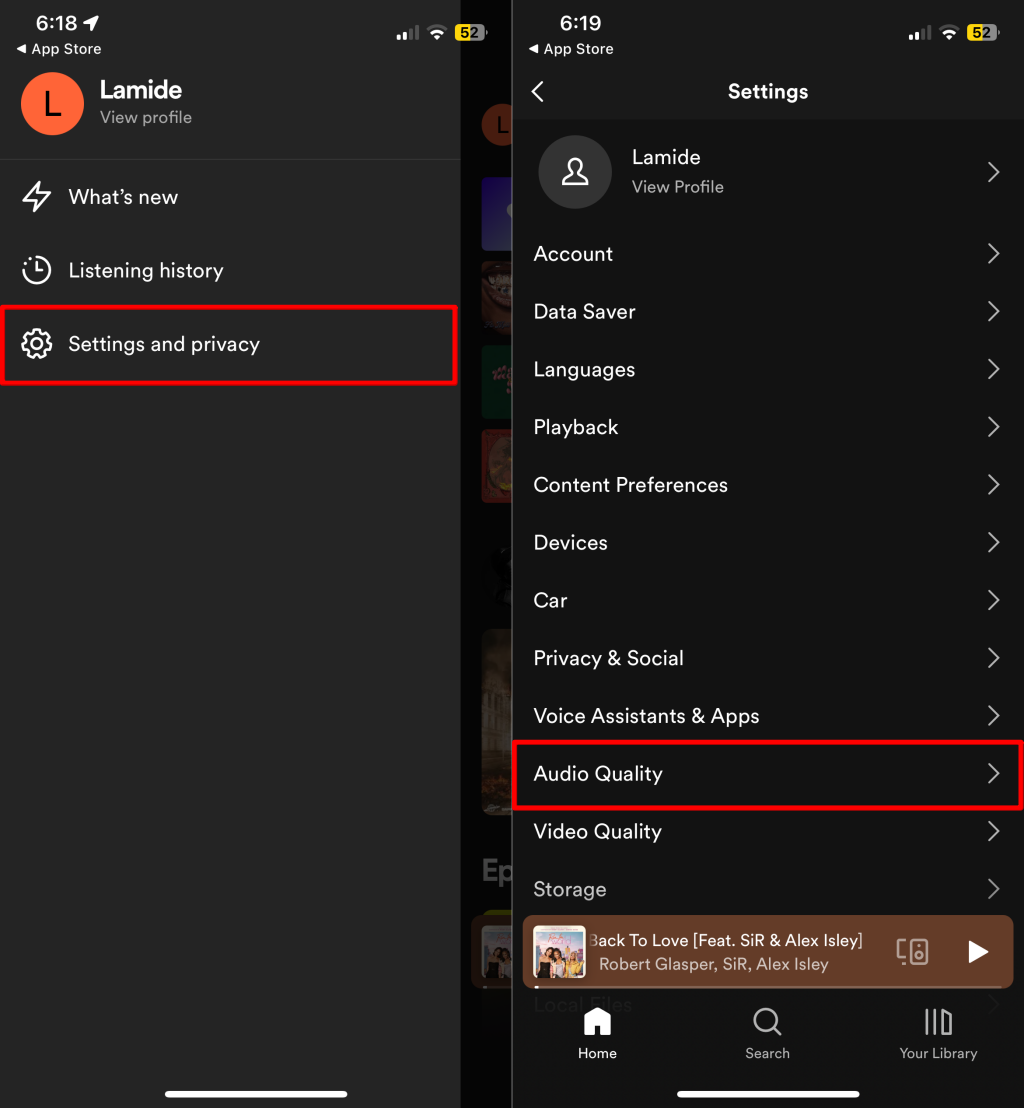Go to Your Library tab
The height and width of the screenshot is (1108, 1024).
tap(938, 1035)
